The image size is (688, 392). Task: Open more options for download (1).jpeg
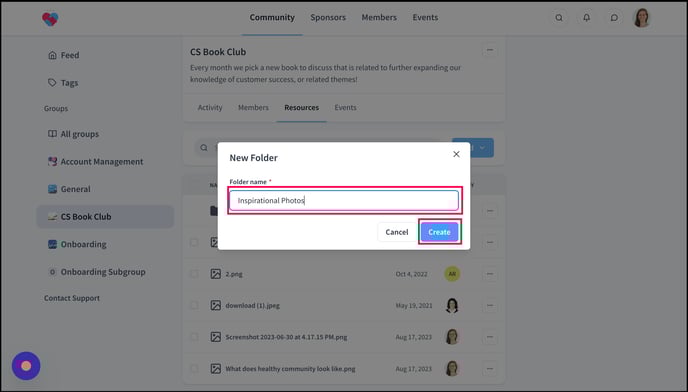pos(490,306)
